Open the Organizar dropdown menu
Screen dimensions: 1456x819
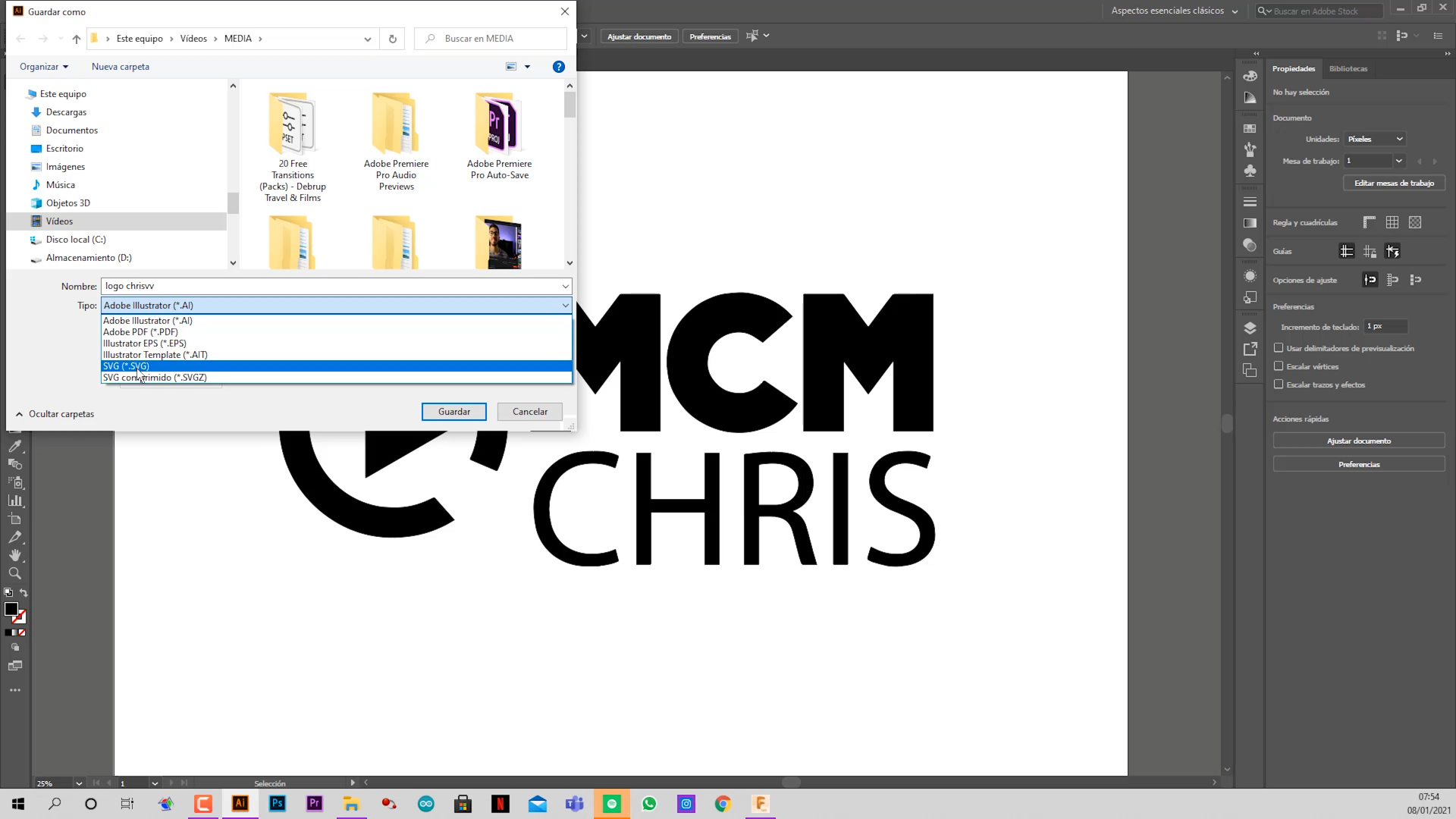[x=44, y=67]
